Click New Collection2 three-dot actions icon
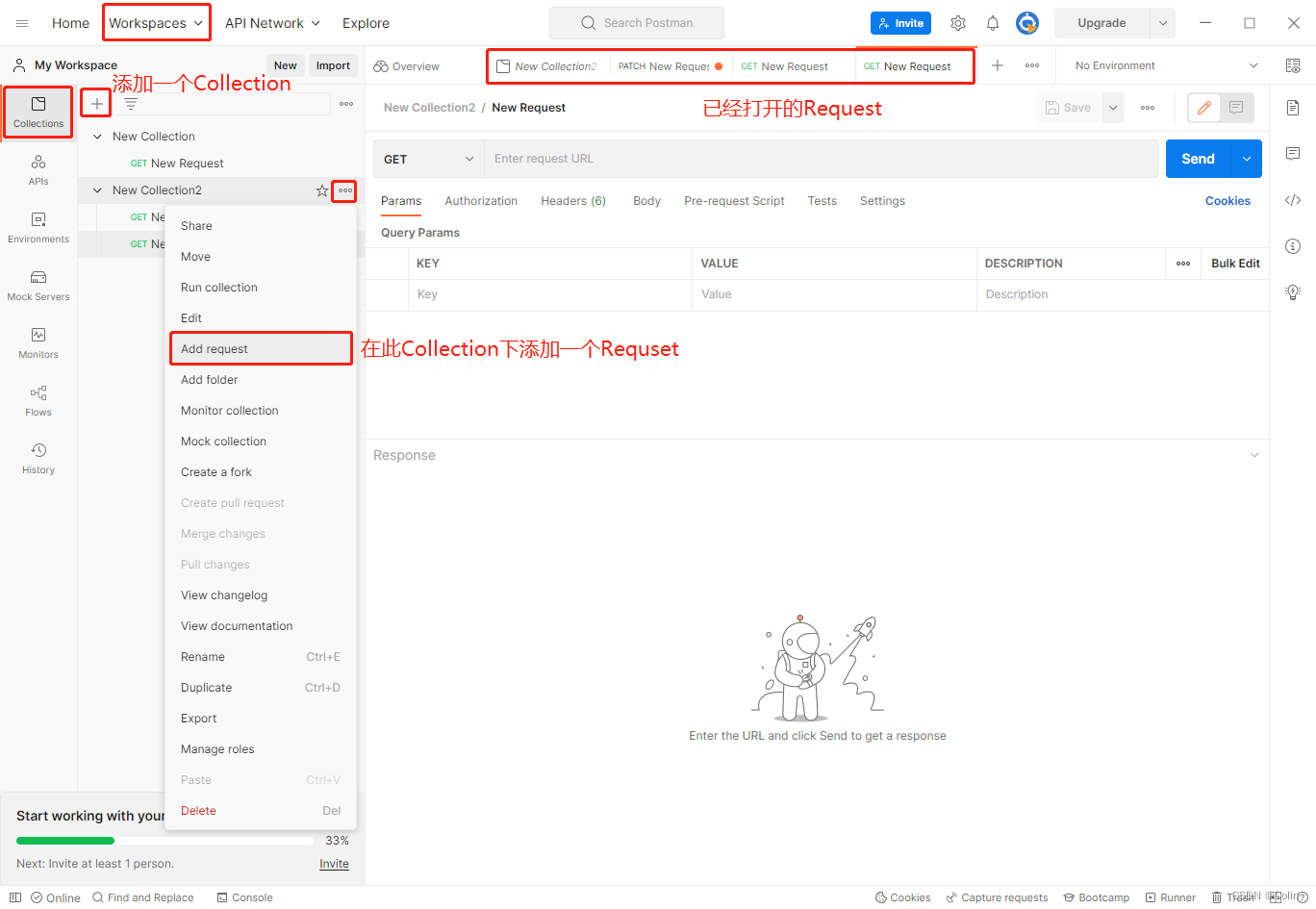The width and height of the screenshot is (1316, 909). pyautogui.click(x=344, y=190)
